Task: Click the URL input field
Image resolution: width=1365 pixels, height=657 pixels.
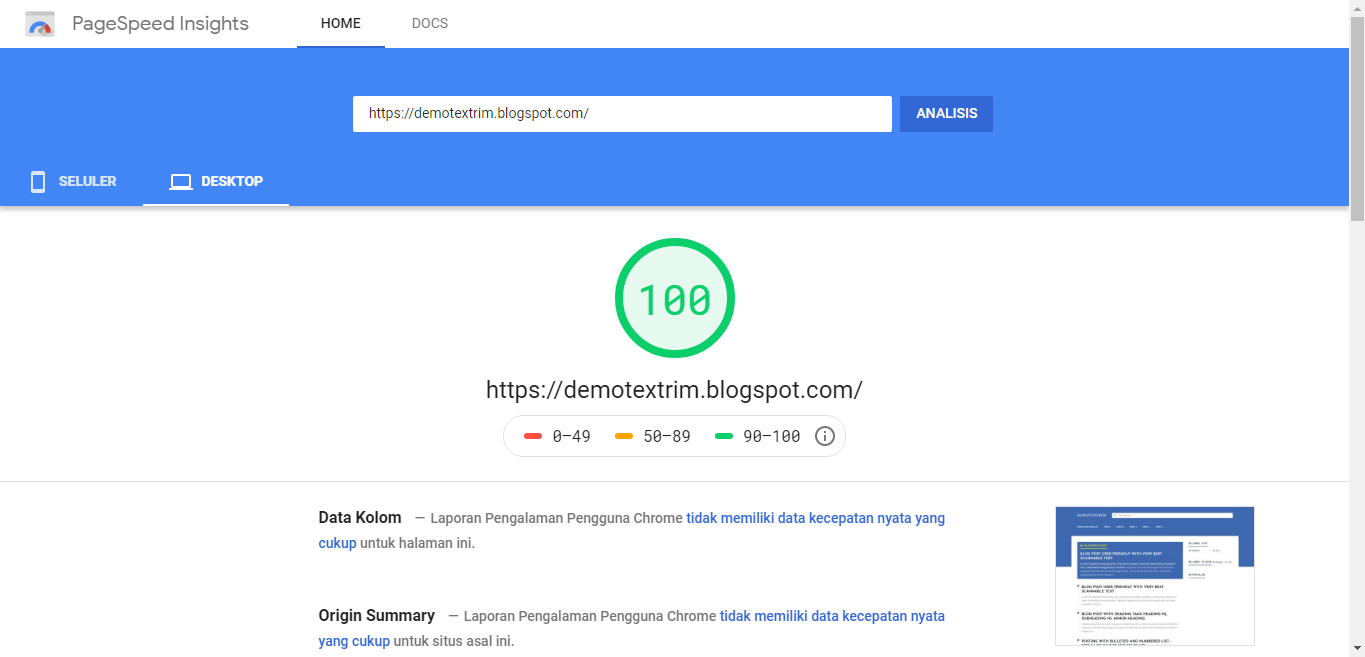Action: point(622,114)
